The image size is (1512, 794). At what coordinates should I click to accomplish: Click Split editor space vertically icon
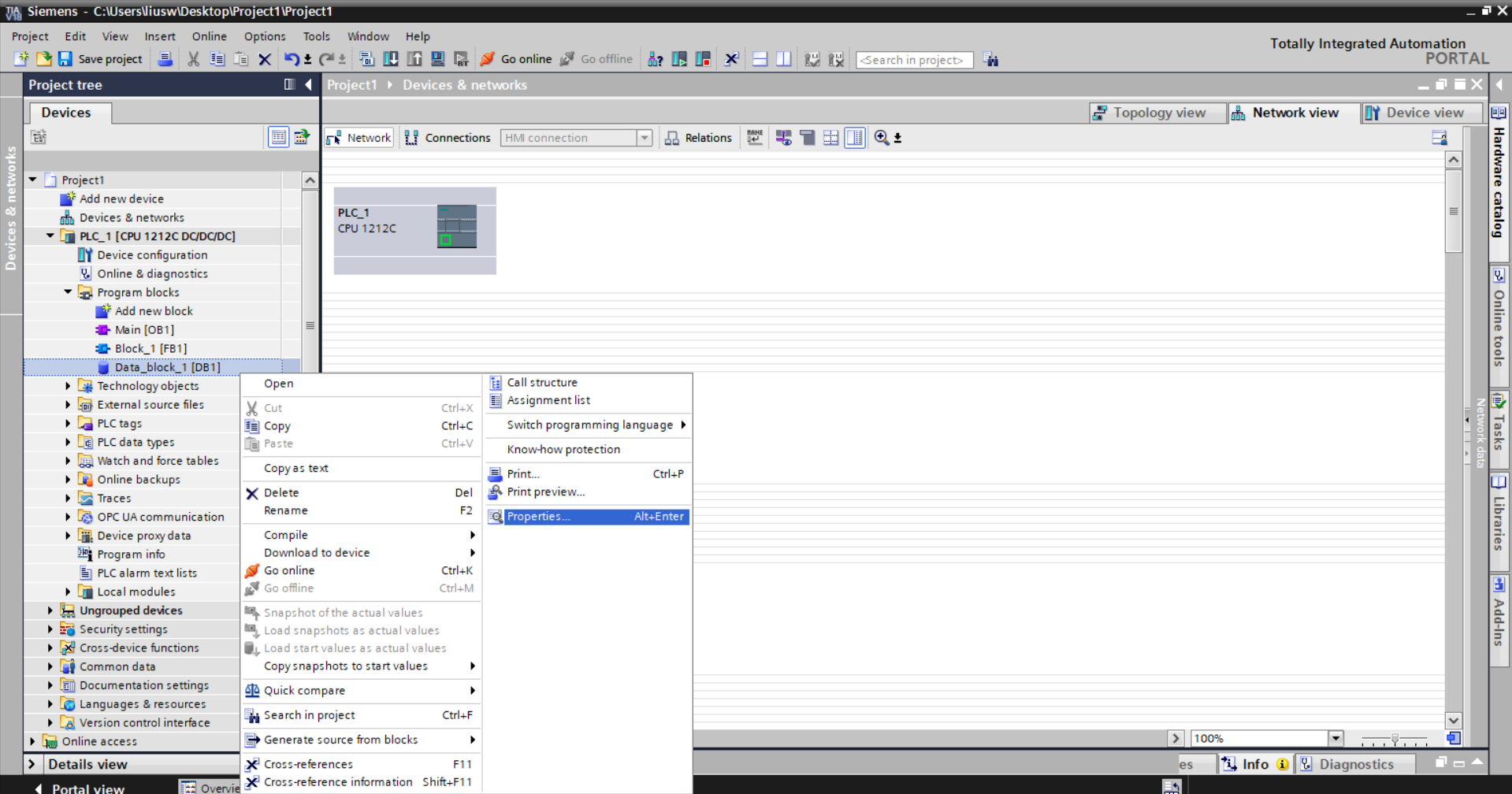coord(783,59)
